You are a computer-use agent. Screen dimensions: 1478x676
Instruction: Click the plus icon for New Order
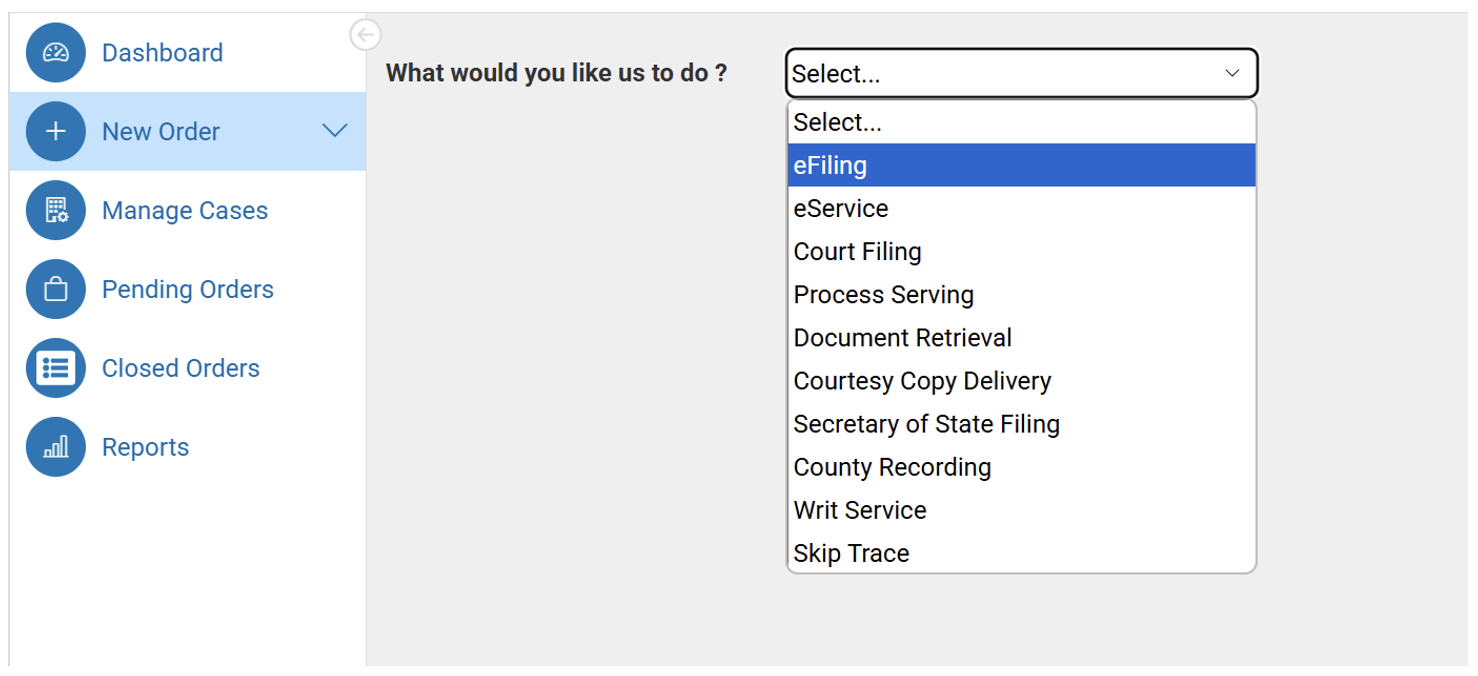tap(55, 131)
